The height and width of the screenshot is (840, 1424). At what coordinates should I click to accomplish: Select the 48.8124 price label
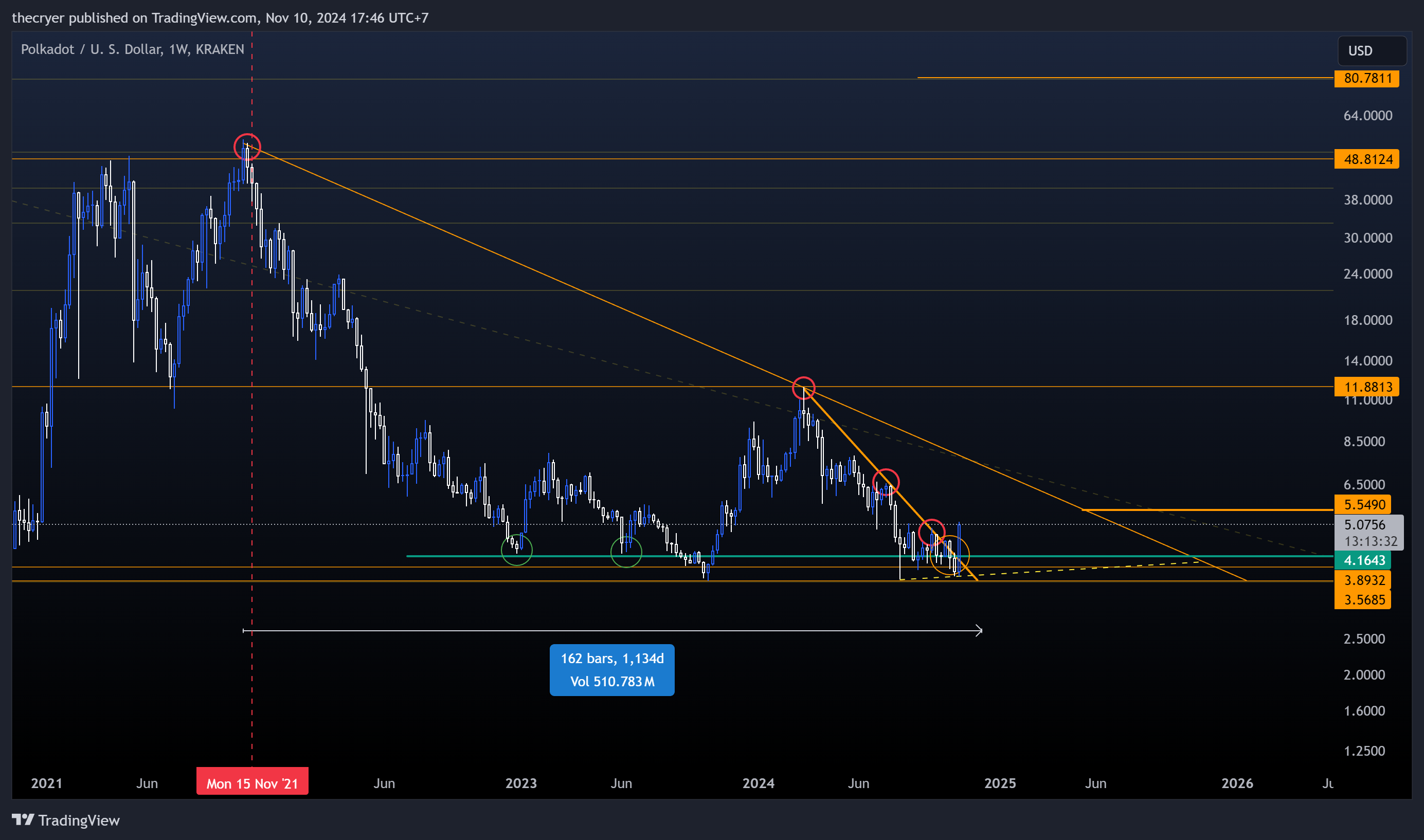(x=1367, y=159)
